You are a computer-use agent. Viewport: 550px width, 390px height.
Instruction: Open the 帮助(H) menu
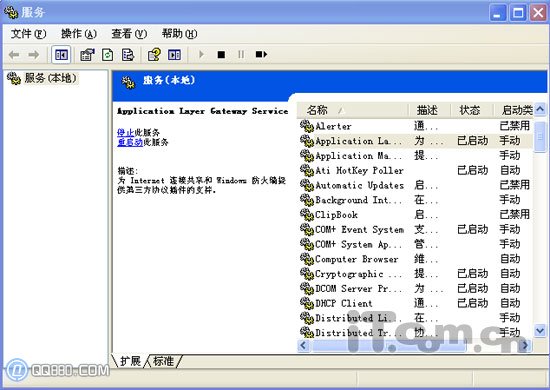[179, 34]
